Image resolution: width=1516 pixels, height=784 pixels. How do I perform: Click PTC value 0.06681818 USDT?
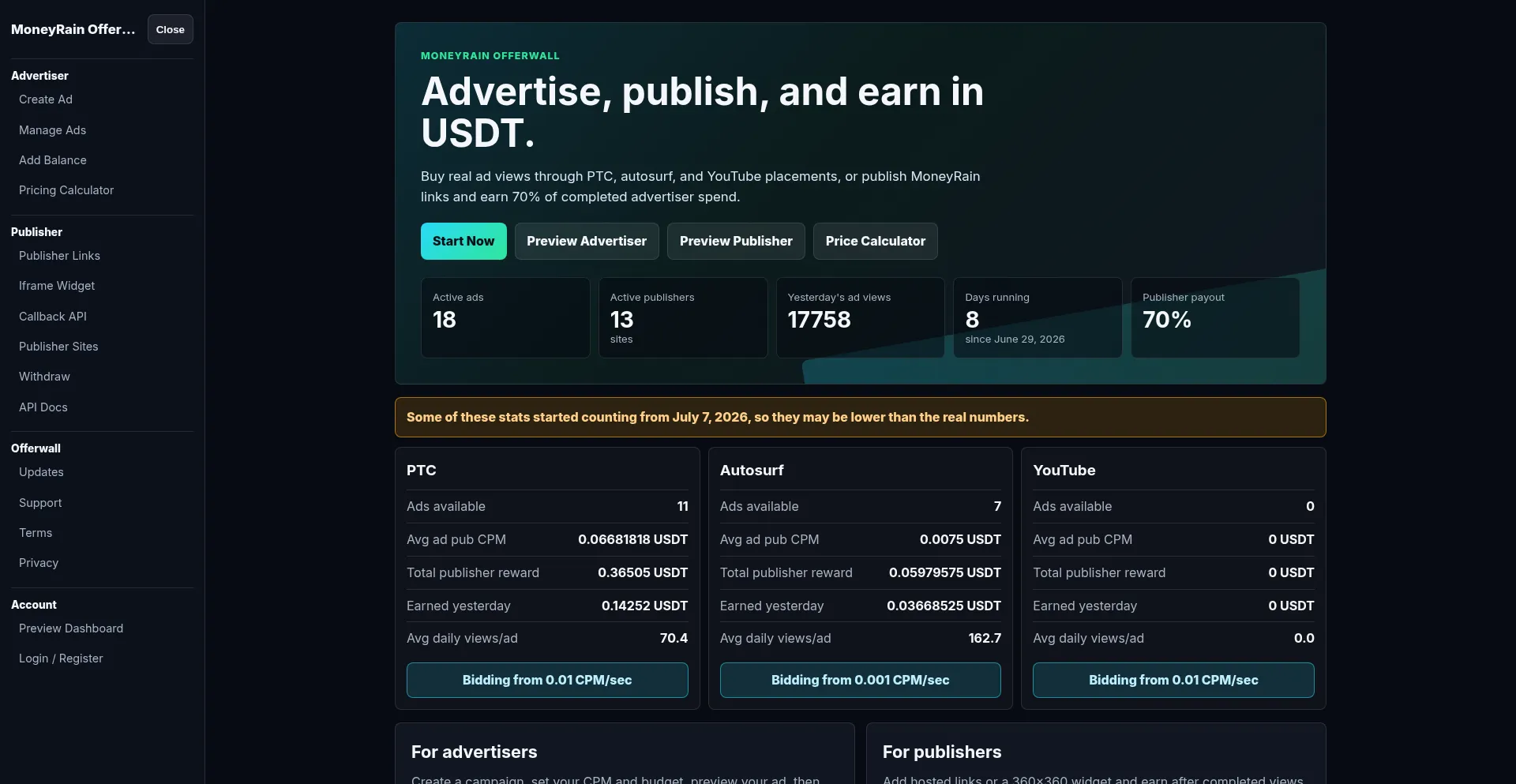point(633,539)
